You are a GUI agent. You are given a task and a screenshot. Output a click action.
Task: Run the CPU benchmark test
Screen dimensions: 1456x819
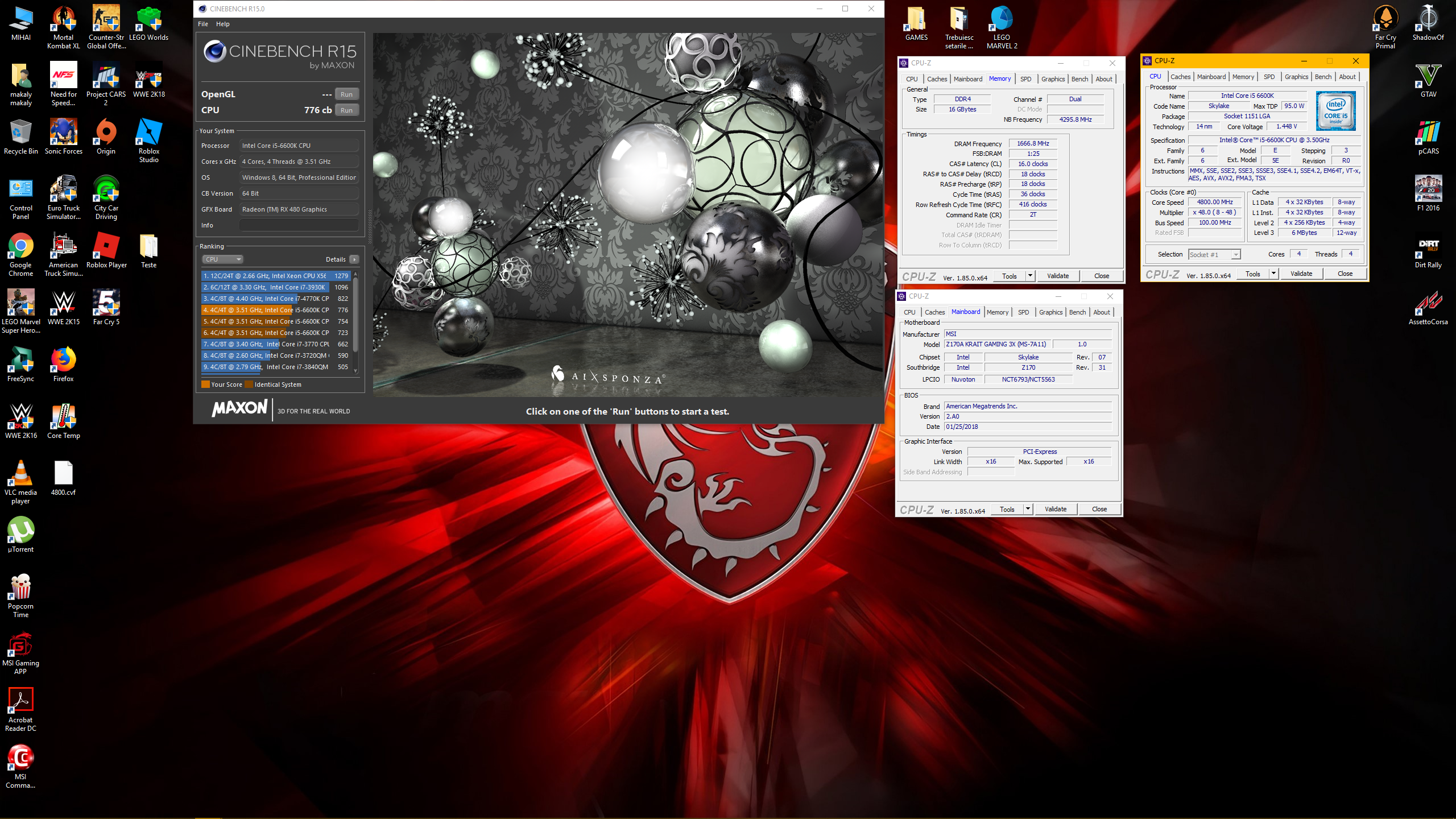tap(346, 110)
